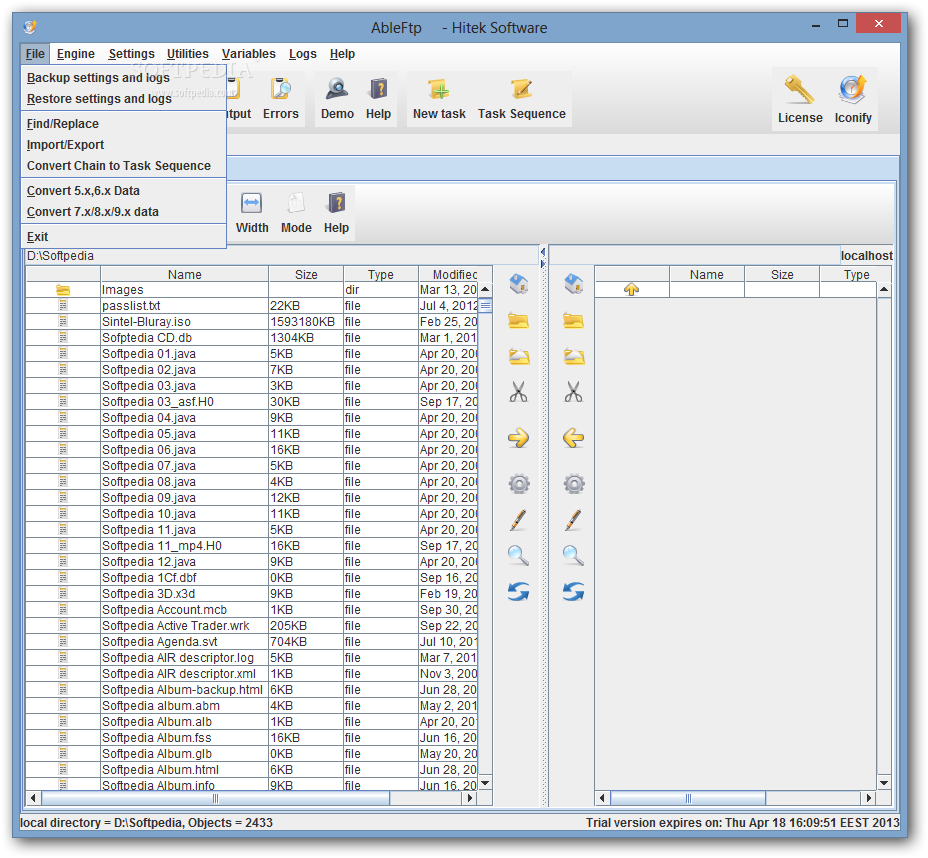Launch the Demo from the toolbar
Screen dimensions: 928x858
pyautogui.click(x=337, y=99)
